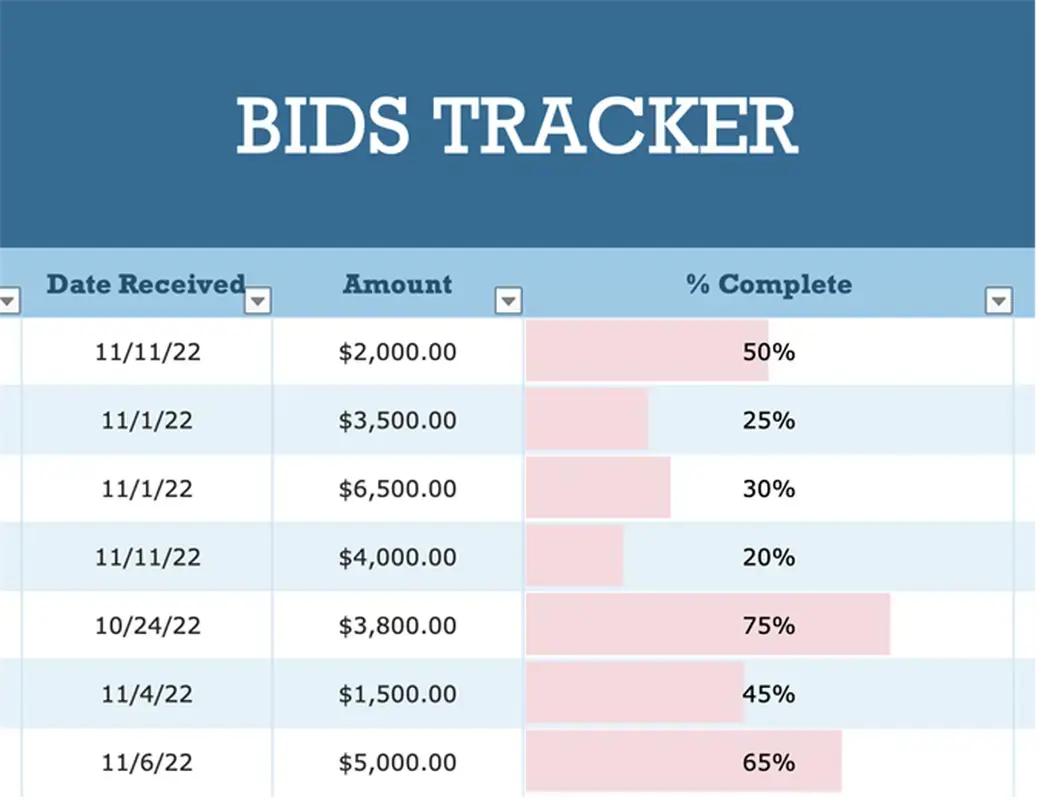Select the 10/24/22 date cell
The width and height of the screenshot is (1038, 800).
(147, 626)
